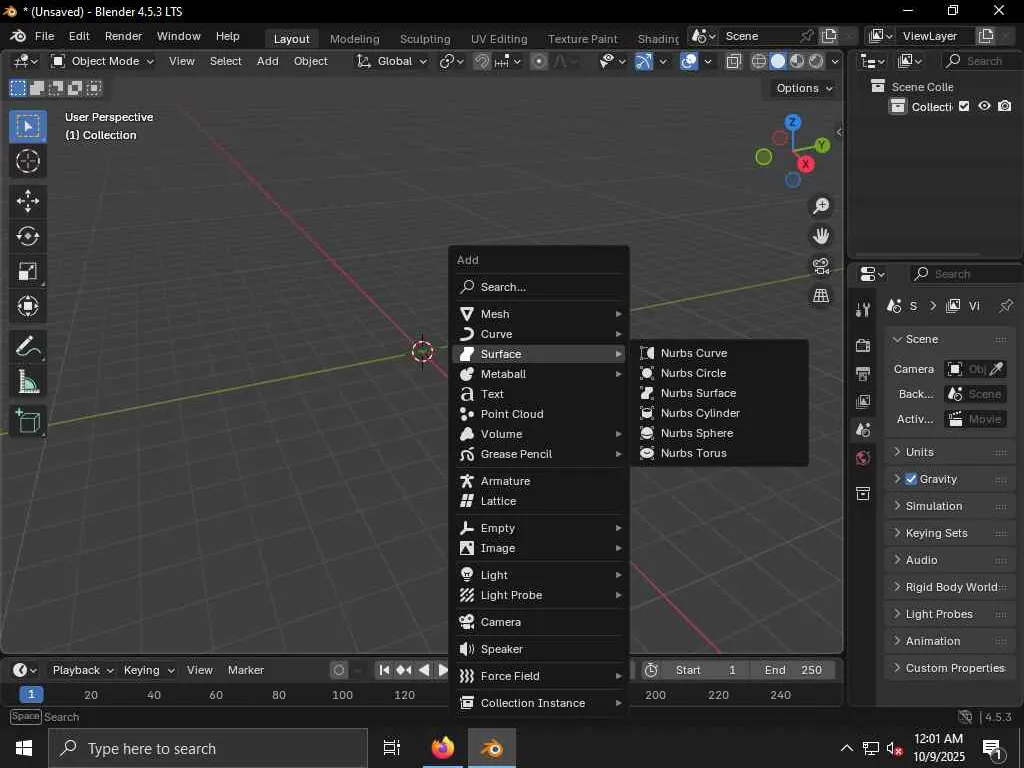Expand the Rigid Body World panel
The width and height of the screenshot is (1024, 768).
(951, 587)
